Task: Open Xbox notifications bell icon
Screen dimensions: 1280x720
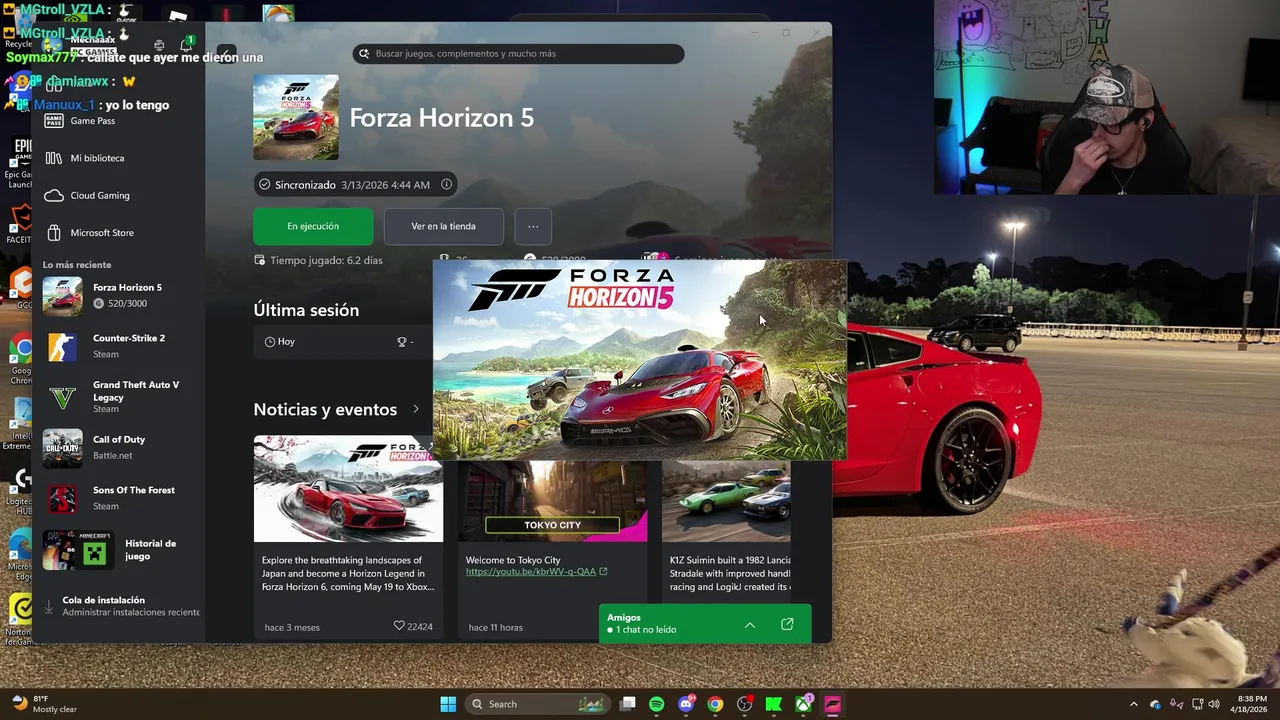Action: pos(186,45)
